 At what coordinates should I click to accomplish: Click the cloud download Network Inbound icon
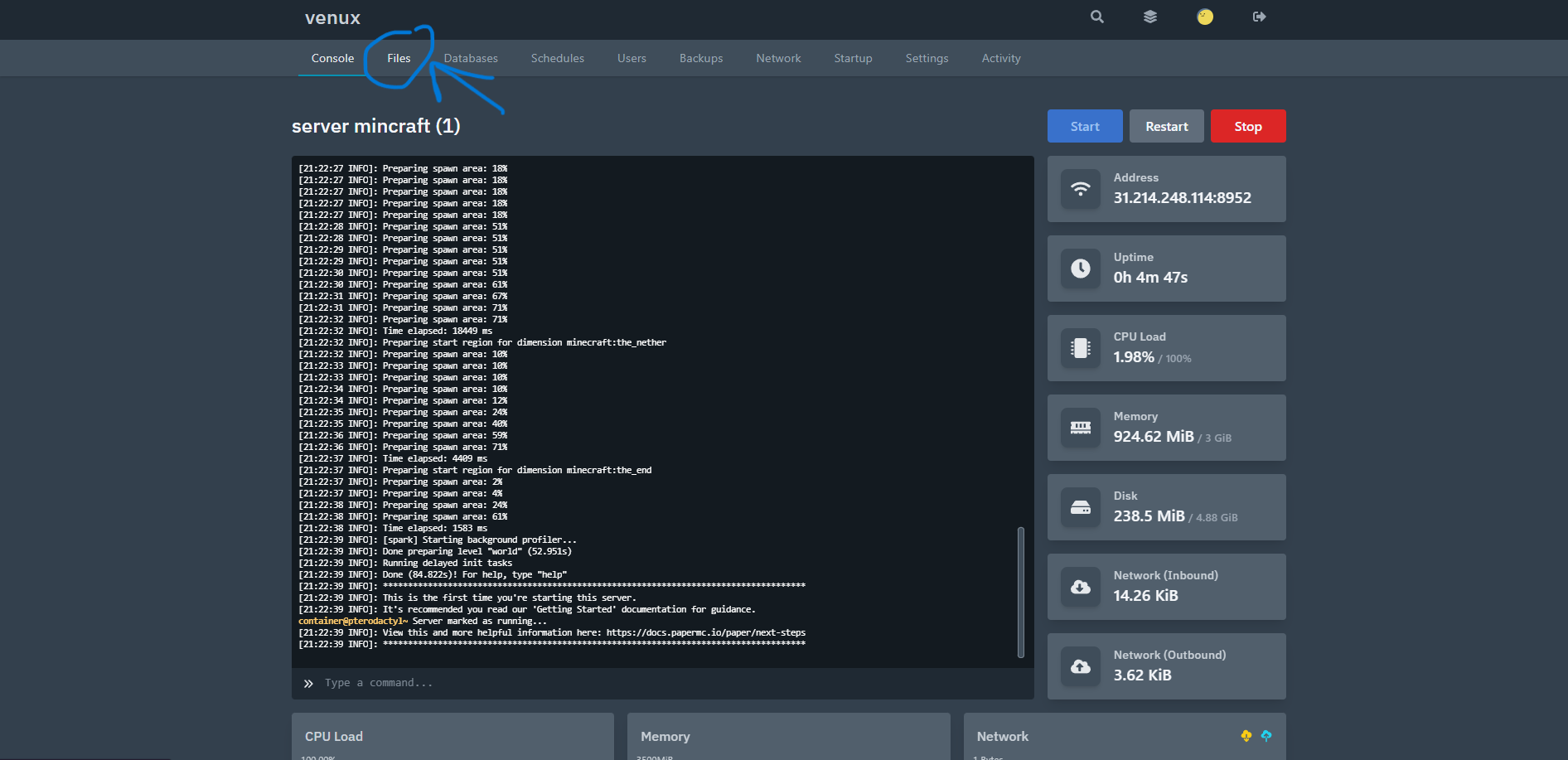coord(1081,587)
